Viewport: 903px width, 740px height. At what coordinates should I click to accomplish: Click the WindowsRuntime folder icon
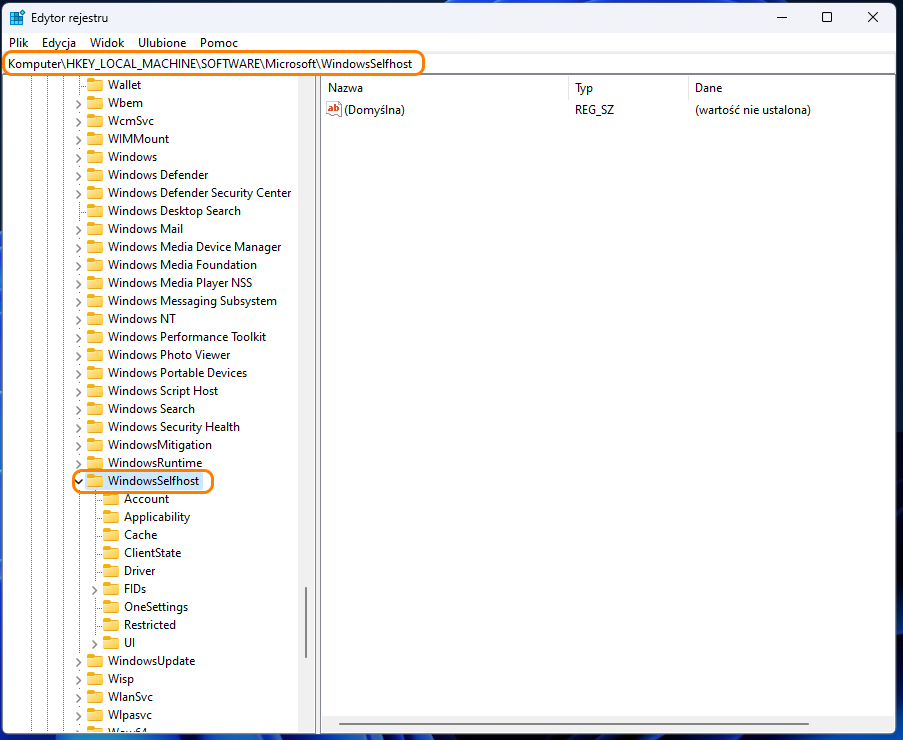[94, 462]
